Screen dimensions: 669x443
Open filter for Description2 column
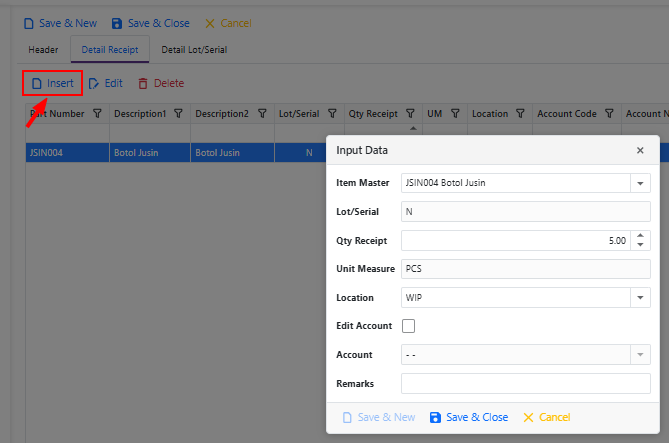tap(262, 114)
